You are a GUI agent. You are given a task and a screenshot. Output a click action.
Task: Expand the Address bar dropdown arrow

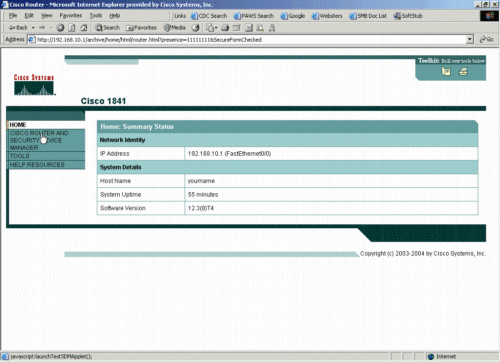pos(470,40)
